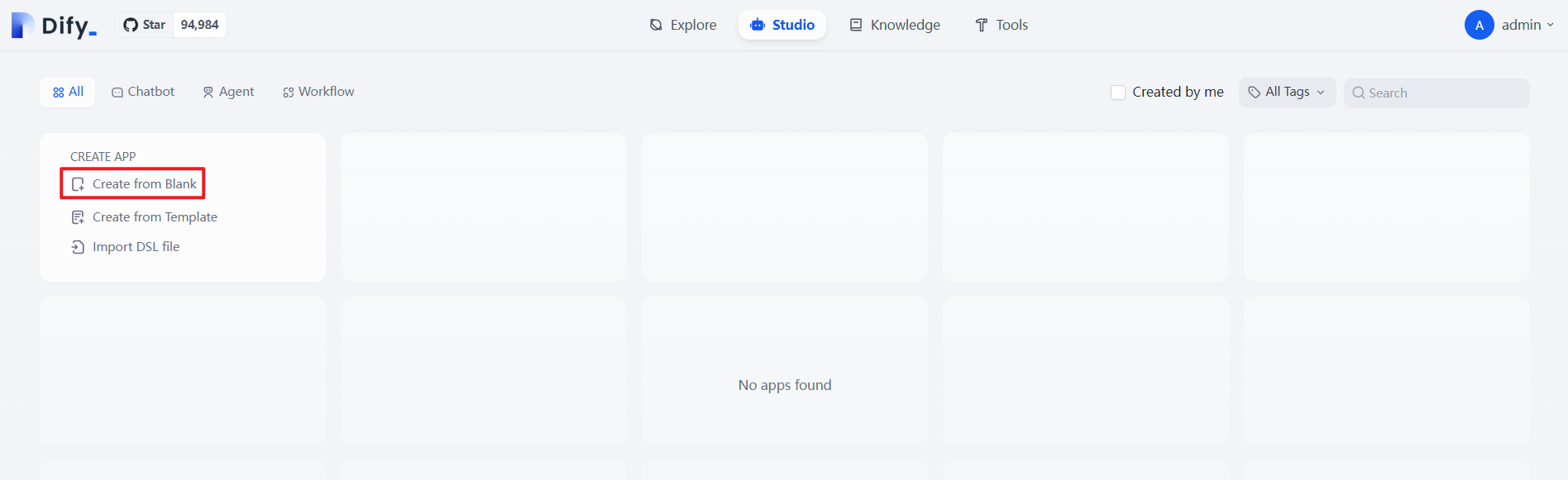Click Create from Template
Viewport: 1568px width, 480px height.
point(144,216)
